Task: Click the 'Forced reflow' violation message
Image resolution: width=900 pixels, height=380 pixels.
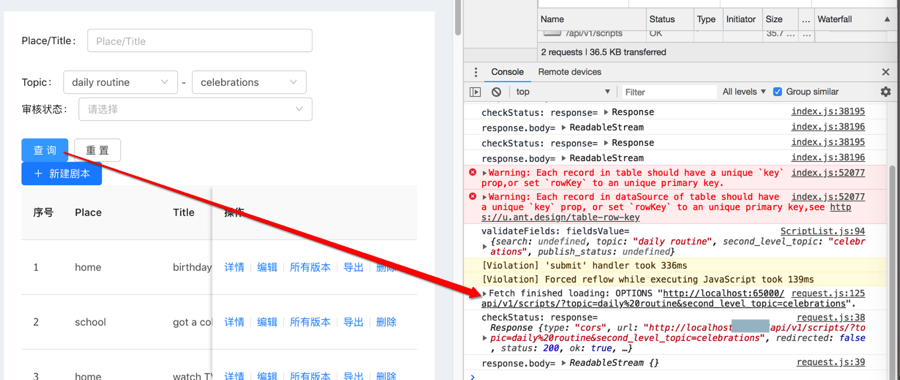Action: pyautogui.click(x=647, y=280)
